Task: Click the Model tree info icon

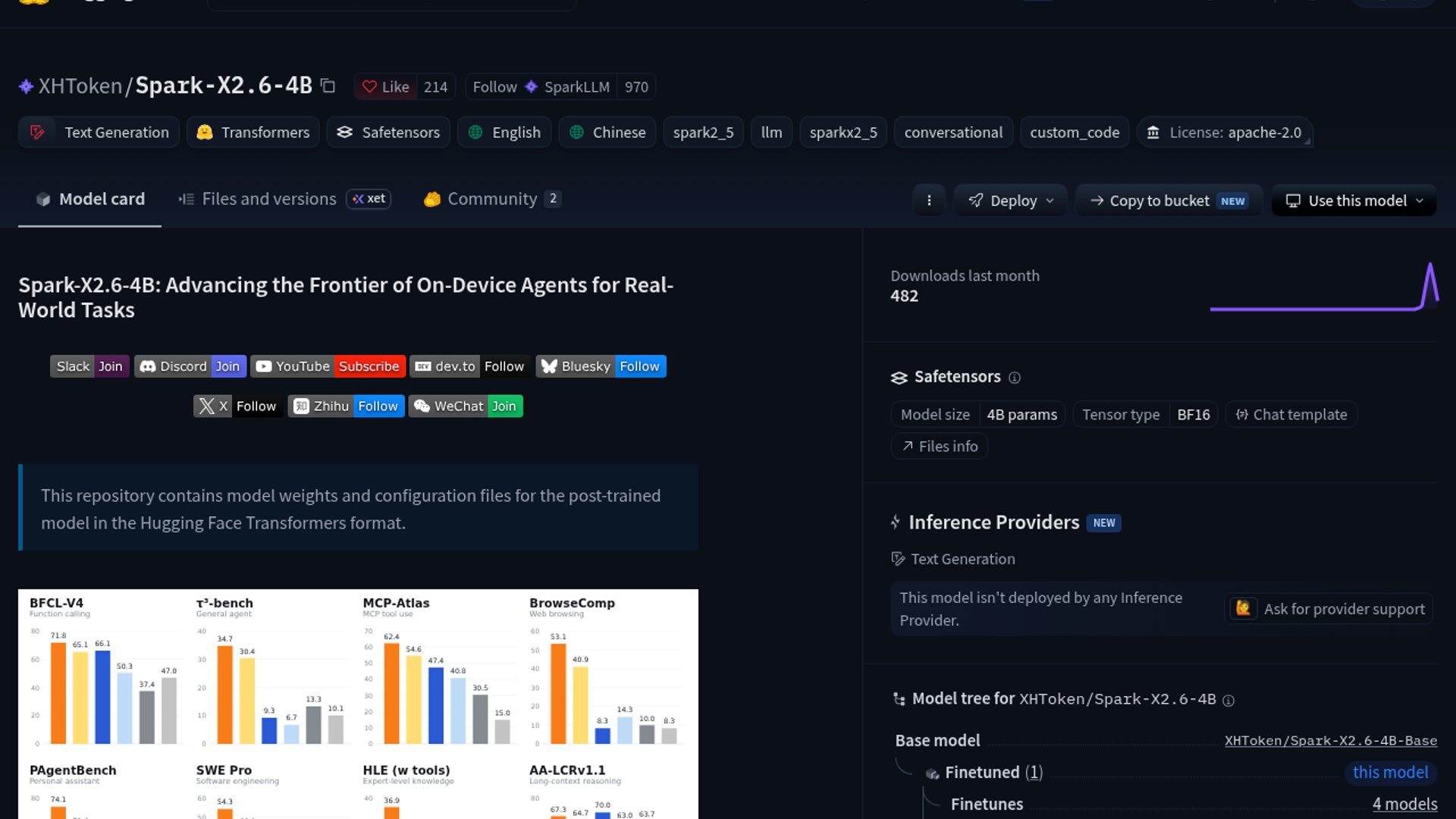Action: point(1228,701)
